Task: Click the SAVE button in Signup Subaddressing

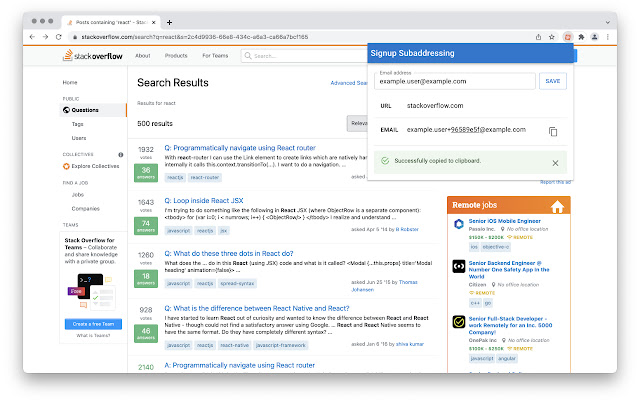Action: point(553,81)
